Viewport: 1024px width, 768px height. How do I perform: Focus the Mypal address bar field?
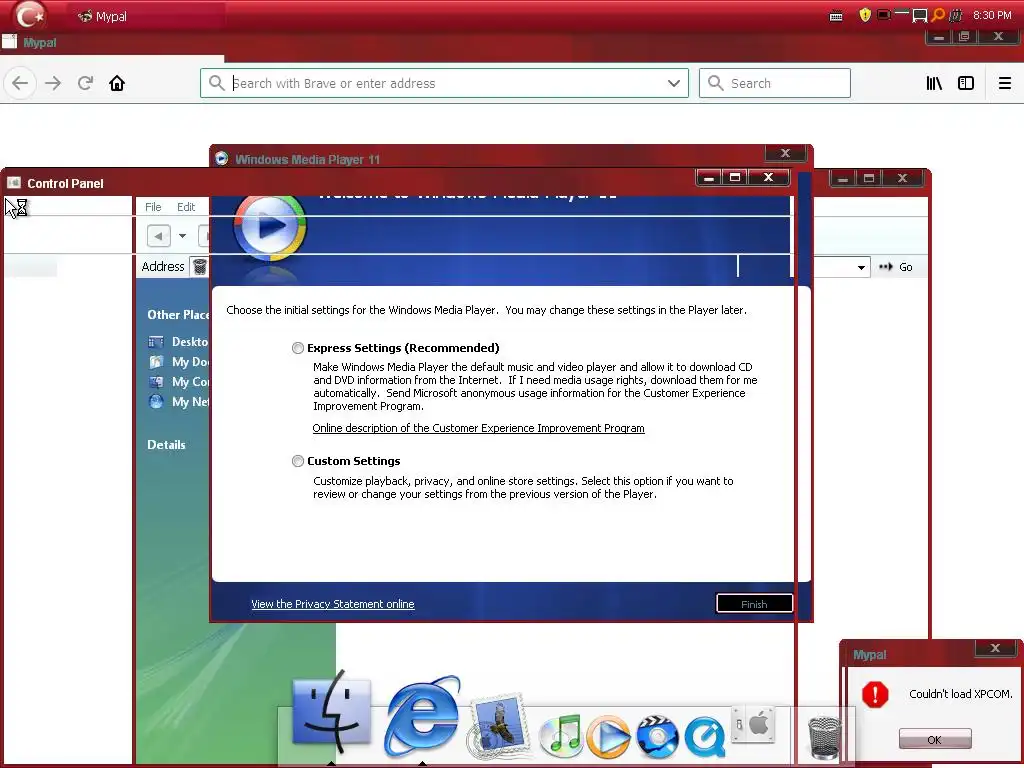click(x=444, y=84)
